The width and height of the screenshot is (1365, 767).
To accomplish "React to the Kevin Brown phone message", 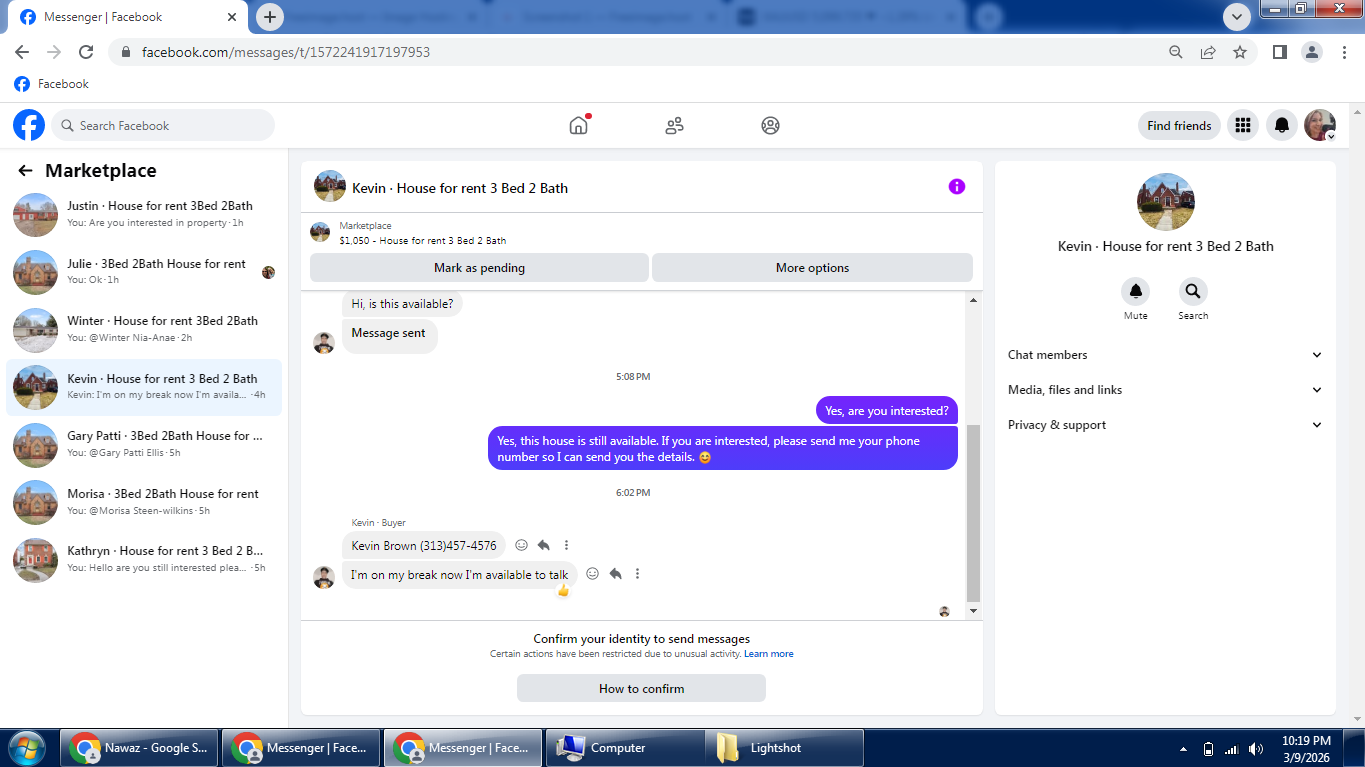I will [521, 545].
